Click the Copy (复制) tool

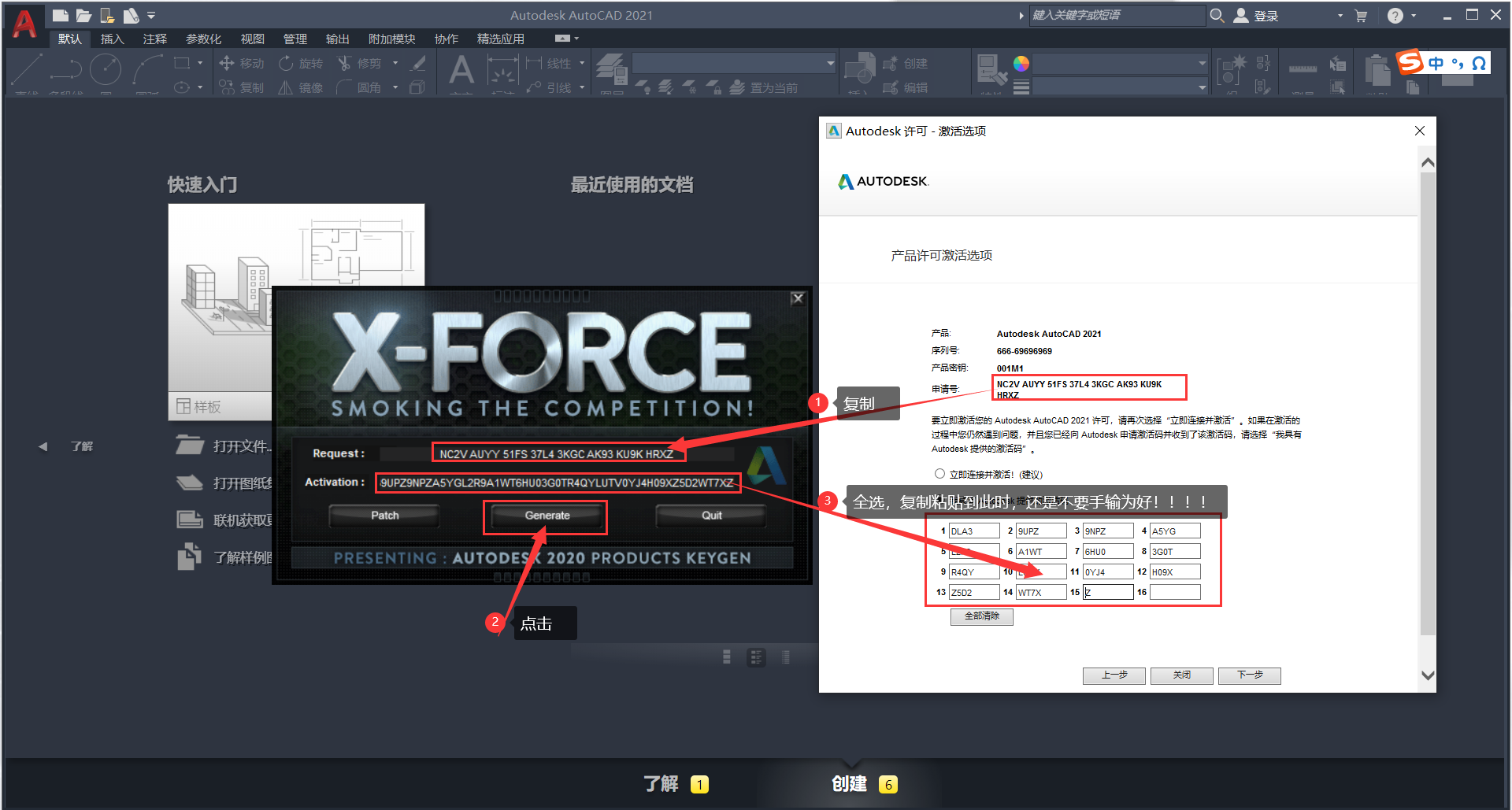[x=241, y=87]
